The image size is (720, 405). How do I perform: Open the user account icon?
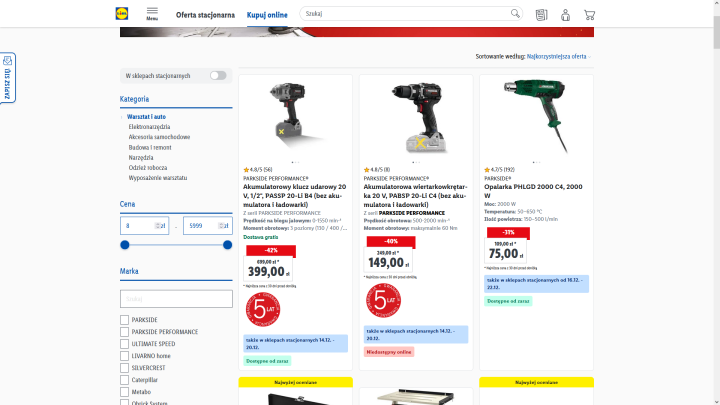tap(565, 15)
